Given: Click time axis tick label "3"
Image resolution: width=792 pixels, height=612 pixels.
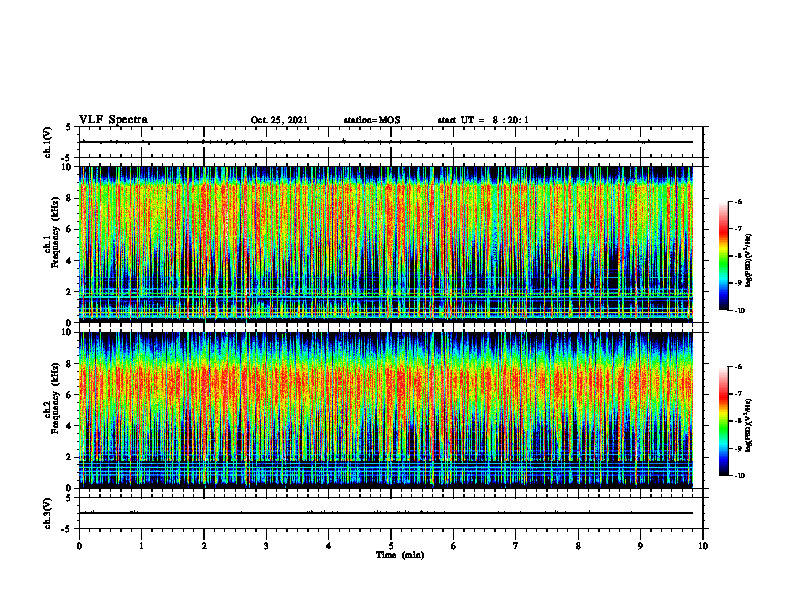Looking at the screenshot, I should [266, 546].
